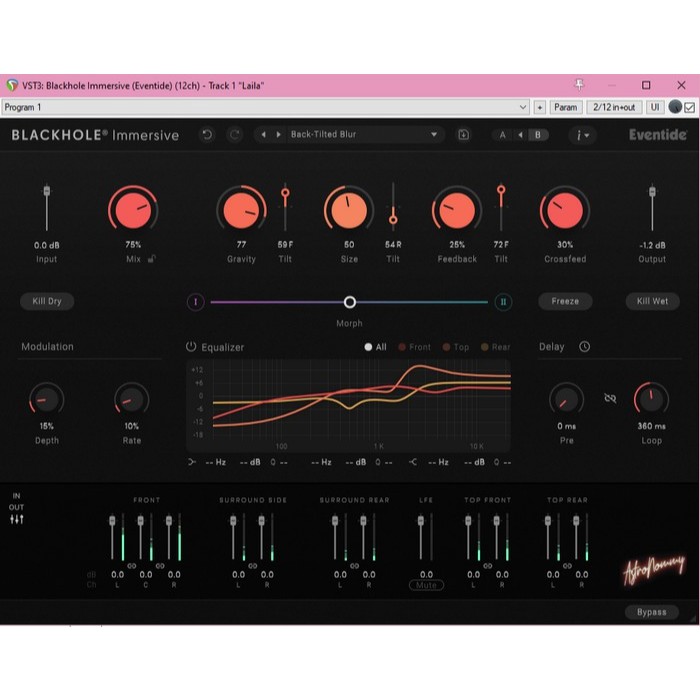
Task: Toggle the Top Rear channel link icon
Action: 567,566
